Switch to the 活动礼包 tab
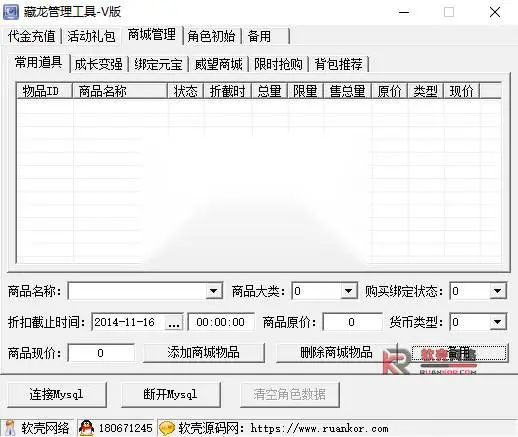This screenshot has height=437, width=518. (x=91, y=36)
